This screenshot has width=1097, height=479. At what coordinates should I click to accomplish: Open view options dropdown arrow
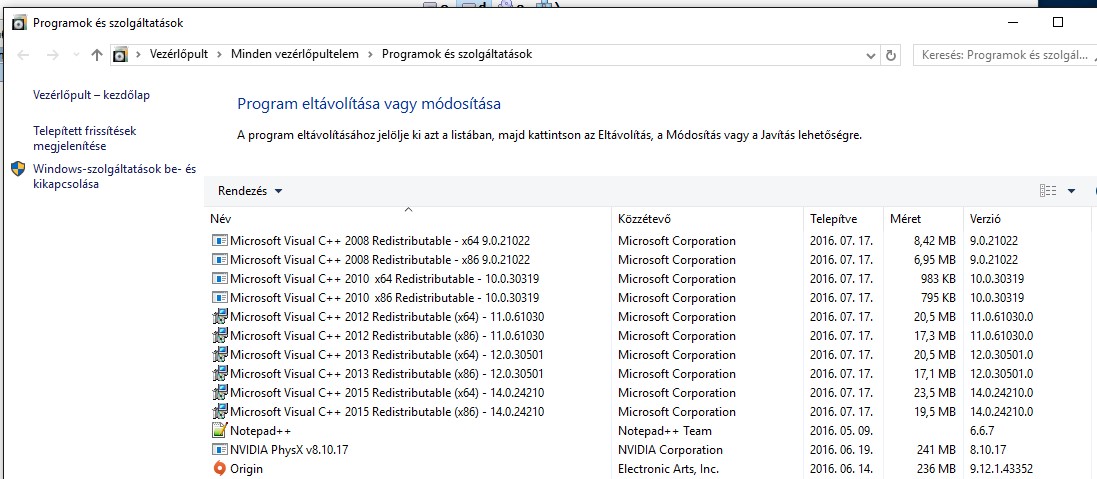click(1071, 191)
